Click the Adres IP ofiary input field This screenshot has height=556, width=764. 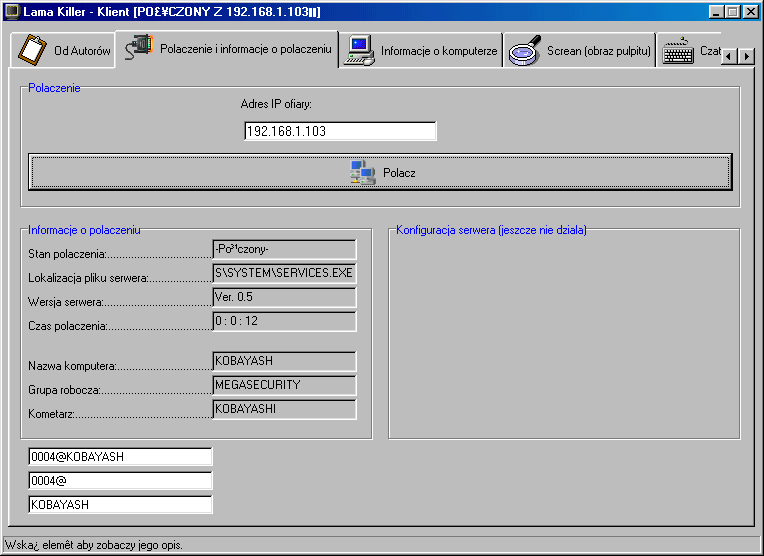pos(340,131)
